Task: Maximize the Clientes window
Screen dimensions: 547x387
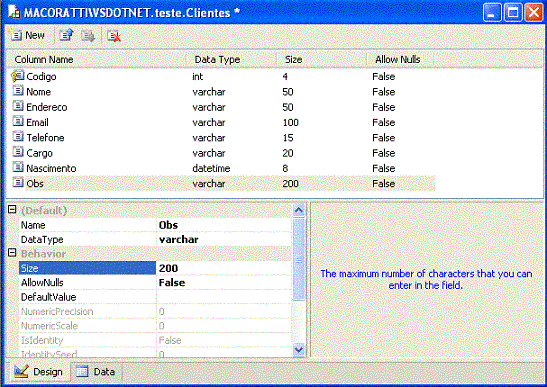Action: pos(513,13)
